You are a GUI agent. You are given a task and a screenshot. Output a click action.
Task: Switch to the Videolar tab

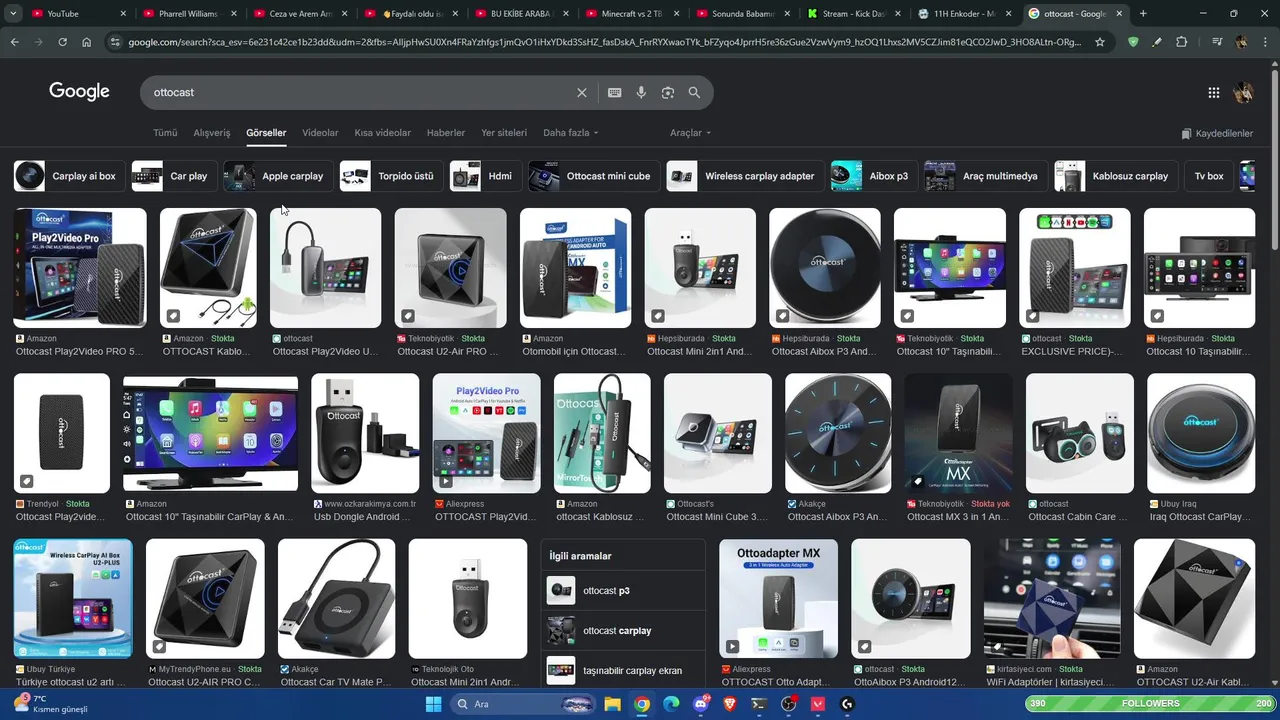point(320,132)
